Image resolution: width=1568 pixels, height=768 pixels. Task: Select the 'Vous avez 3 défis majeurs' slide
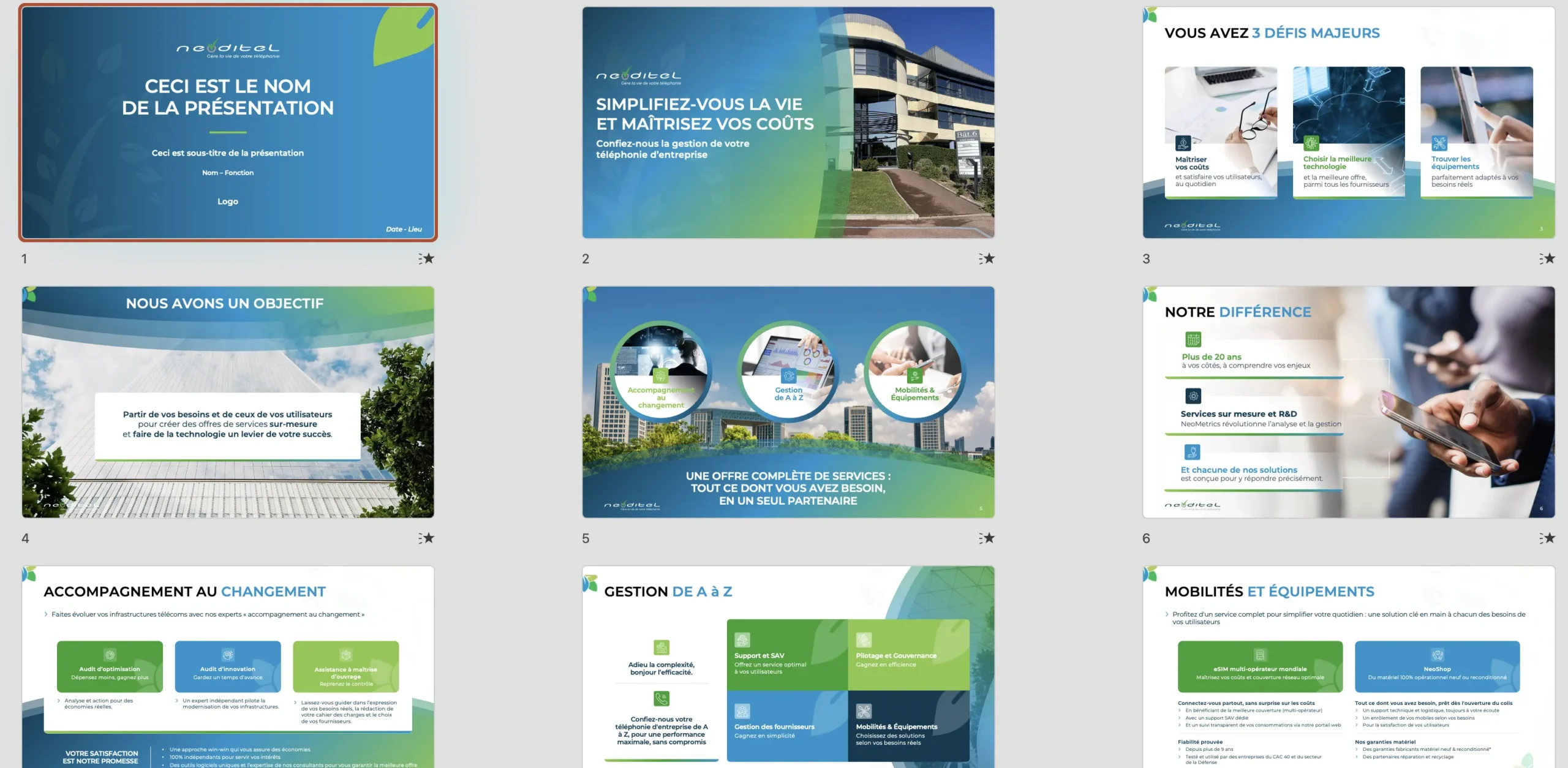pyautogui.click(x=1349, y=122)
